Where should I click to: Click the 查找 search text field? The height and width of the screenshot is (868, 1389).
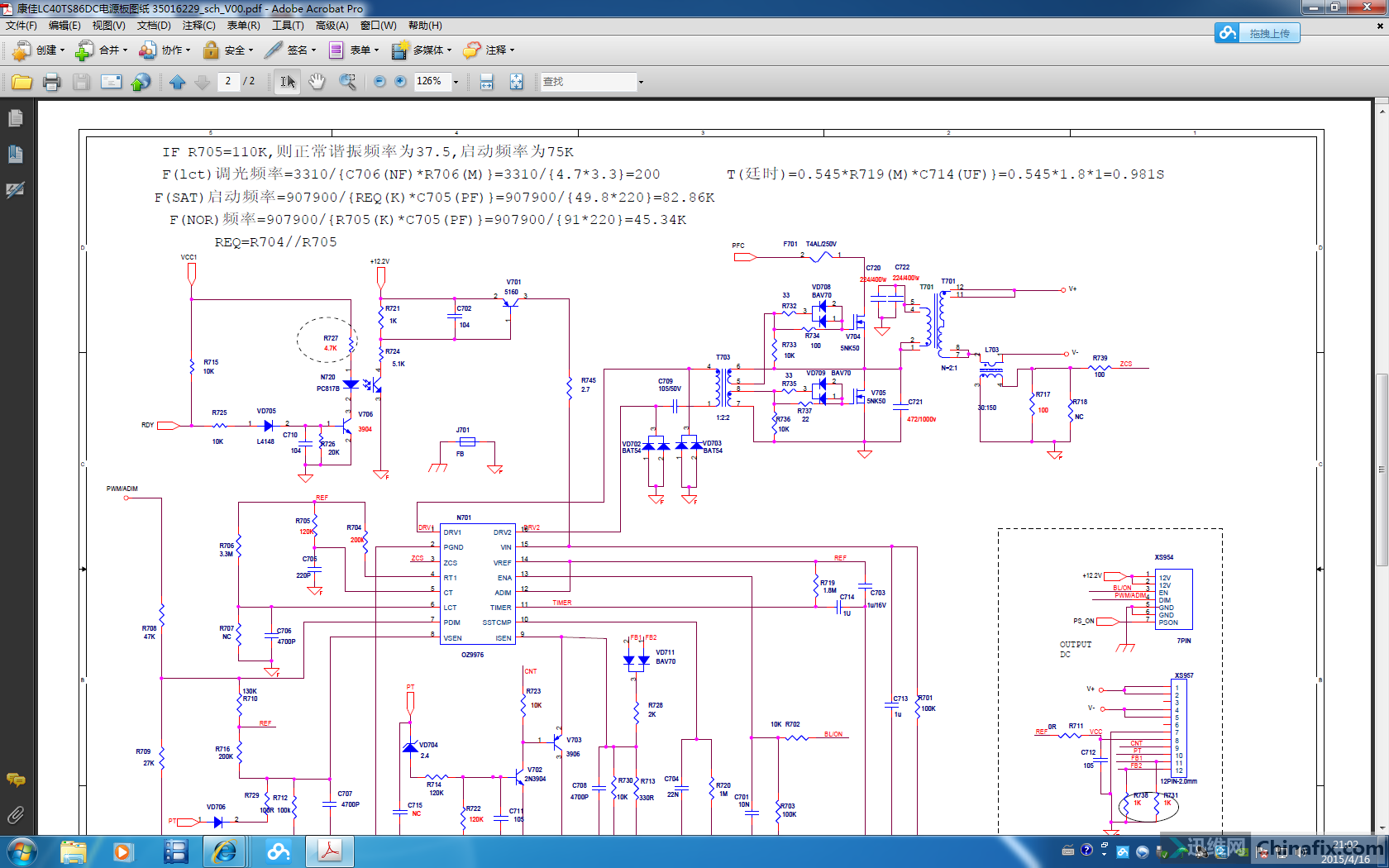[588, 82]
